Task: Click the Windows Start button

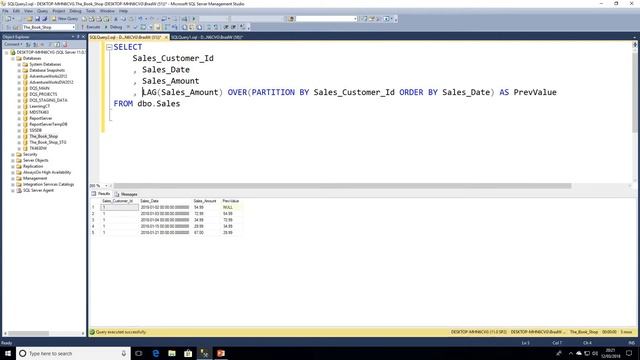Action: [7, 353]
